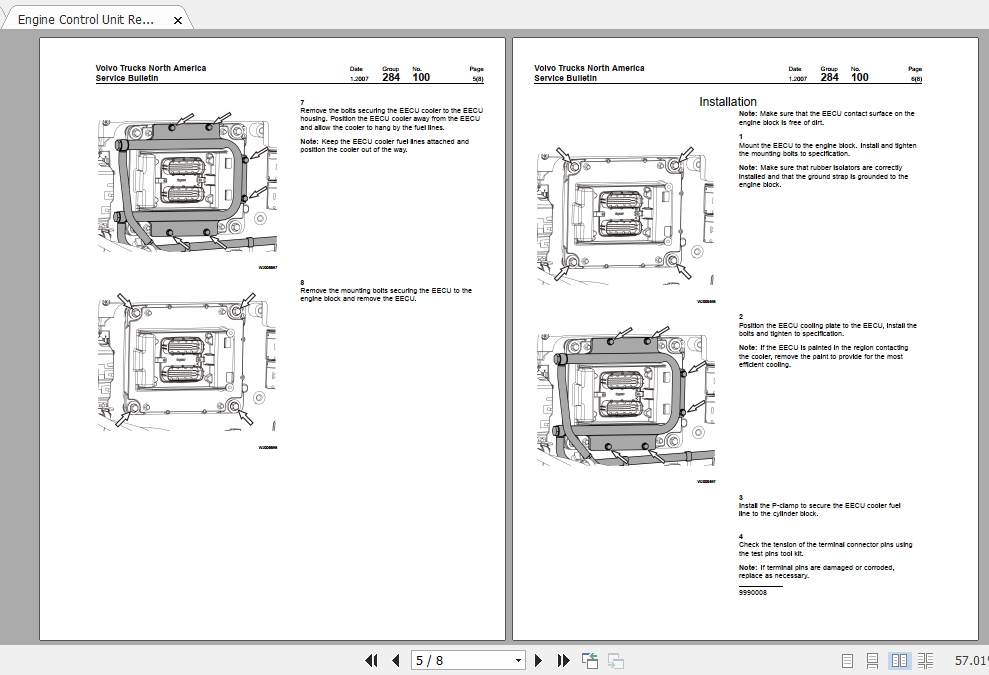Switch to single page view
The width and height of the screenshot is (989, 675).
[x=847, y=660]
